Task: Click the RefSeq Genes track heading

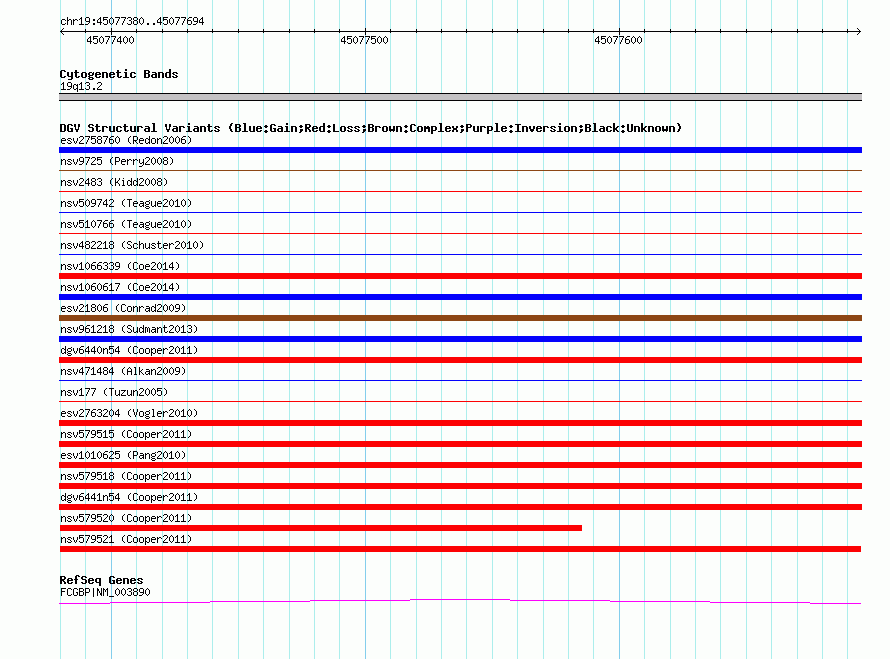Action: coord(101,580)
